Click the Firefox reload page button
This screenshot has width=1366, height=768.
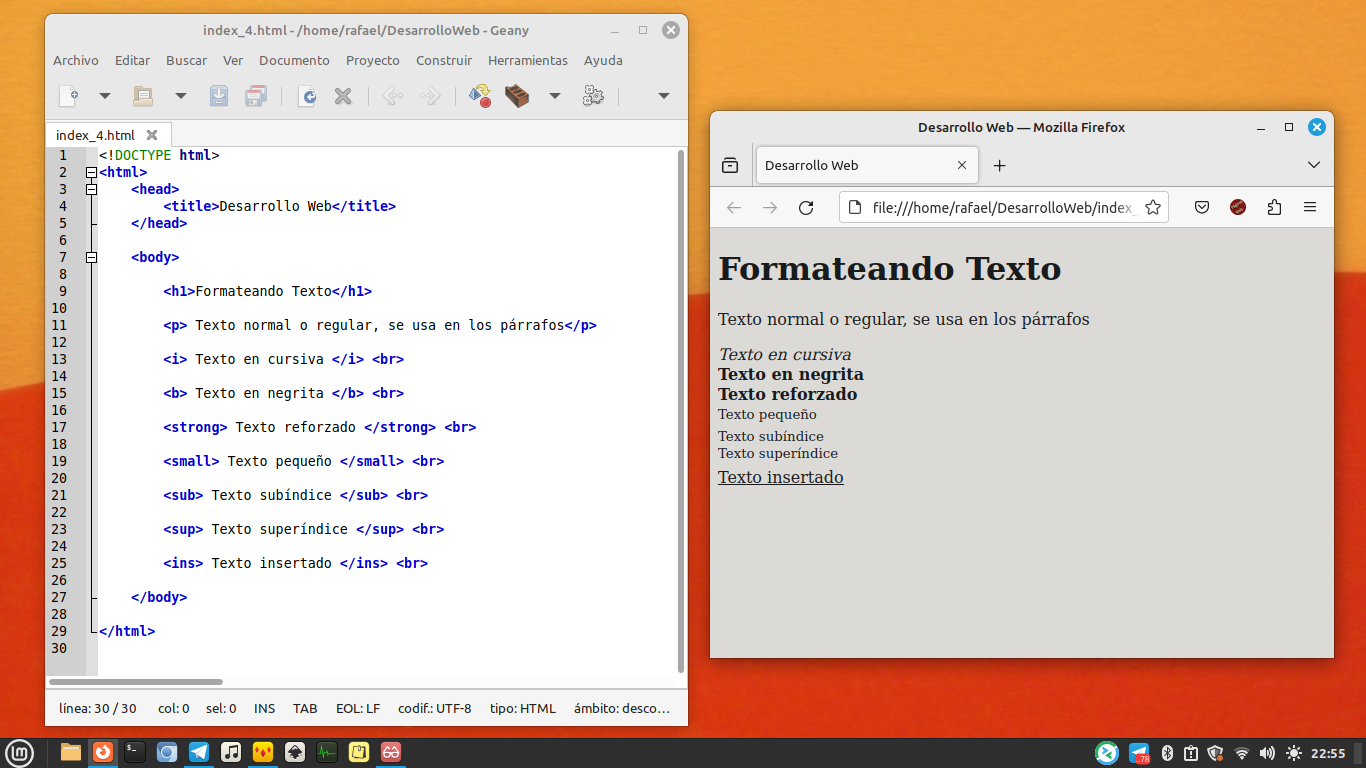click(x=806, y=207)
